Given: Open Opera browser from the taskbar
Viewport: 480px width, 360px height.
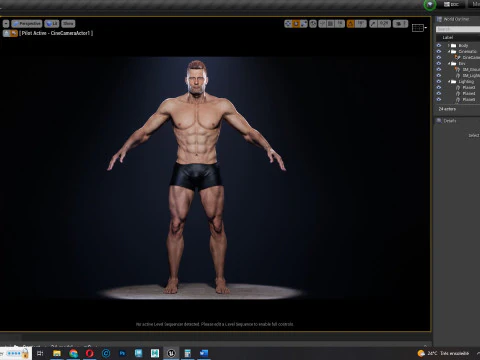Looking at the screenshot, I should pos(90,353).
